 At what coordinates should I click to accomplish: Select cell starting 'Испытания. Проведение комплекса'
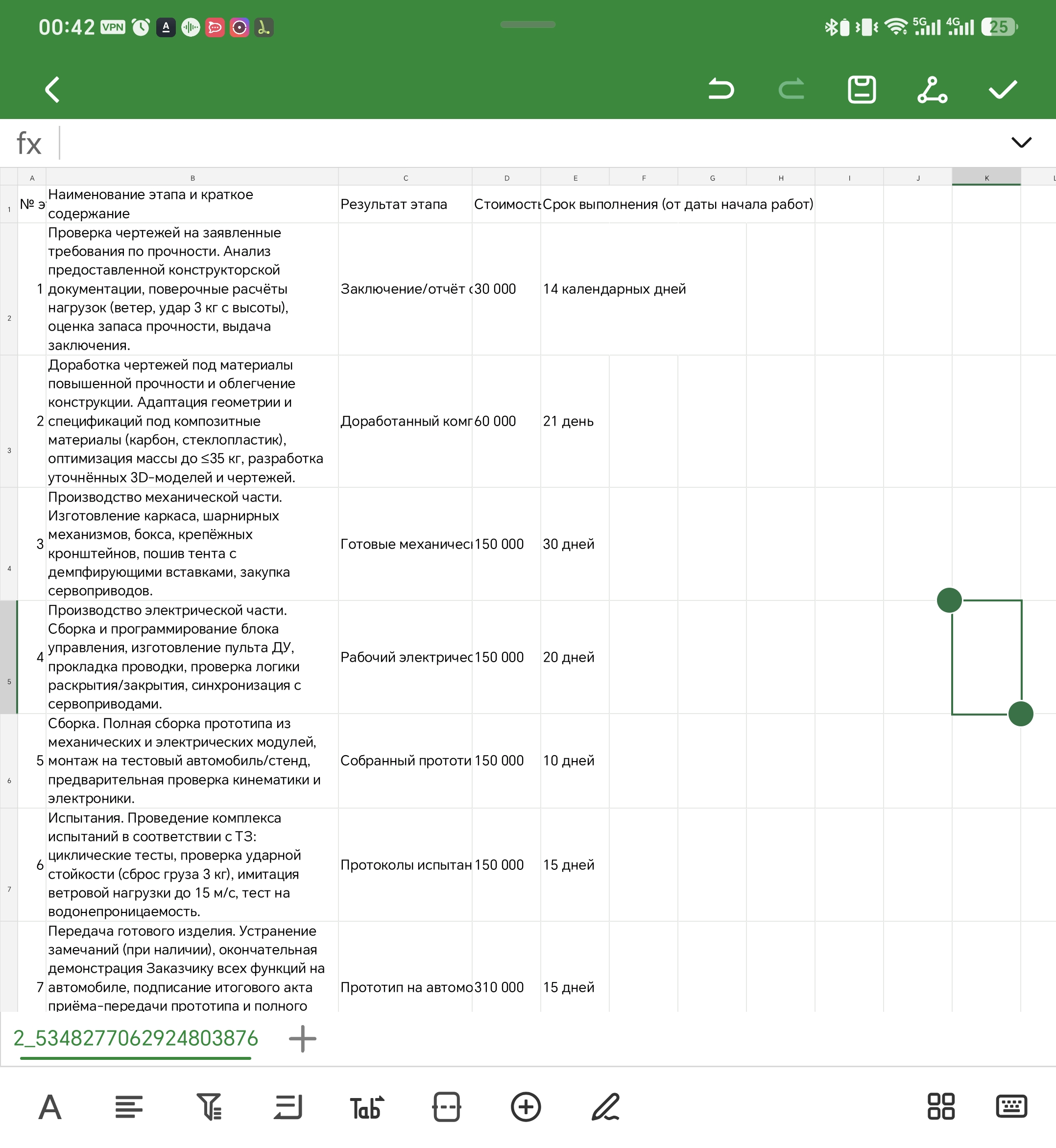pyautogui.click(x=192, y=864)
